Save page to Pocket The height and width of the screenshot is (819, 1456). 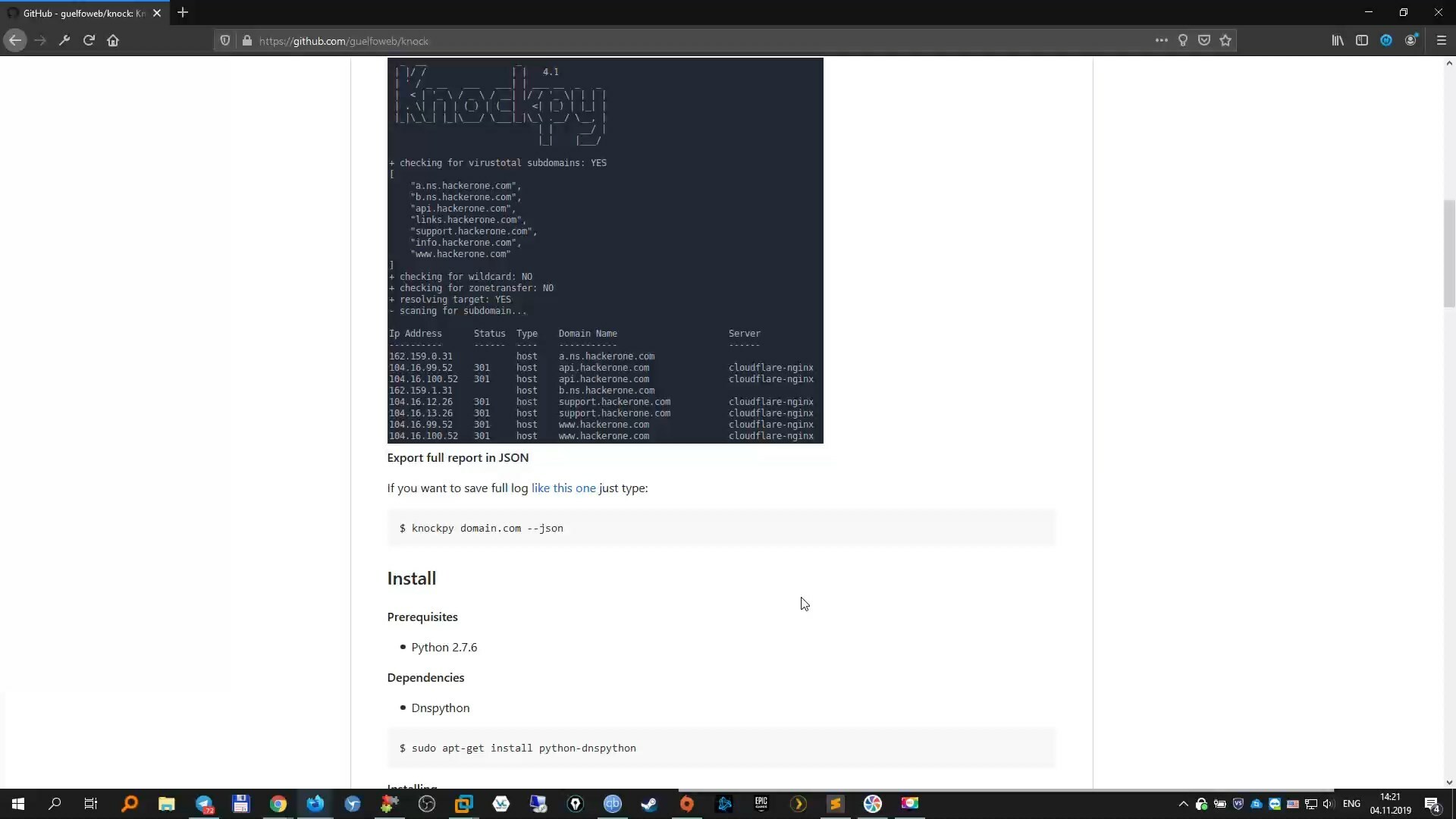coord(1203,40)
